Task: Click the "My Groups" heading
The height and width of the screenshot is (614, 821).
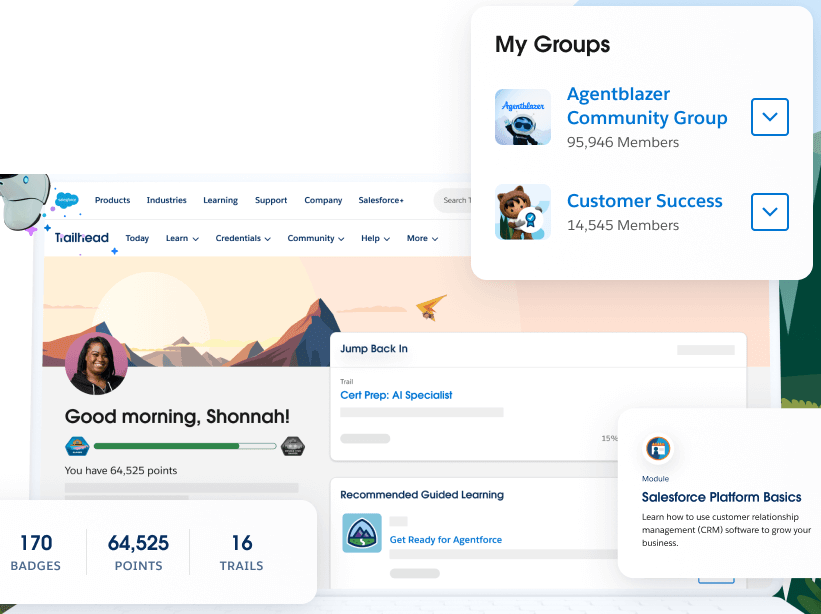Action: click(x=552, y=44)
